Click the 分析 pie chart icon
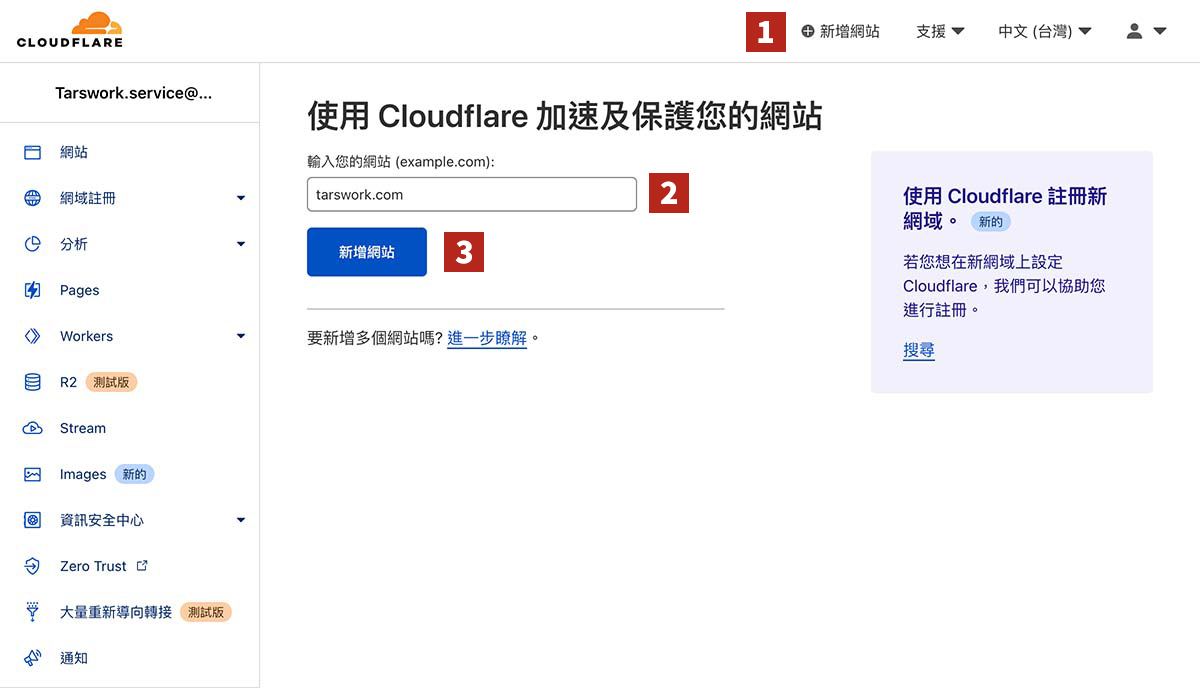The image size is (1200, 688). [32, 244]
